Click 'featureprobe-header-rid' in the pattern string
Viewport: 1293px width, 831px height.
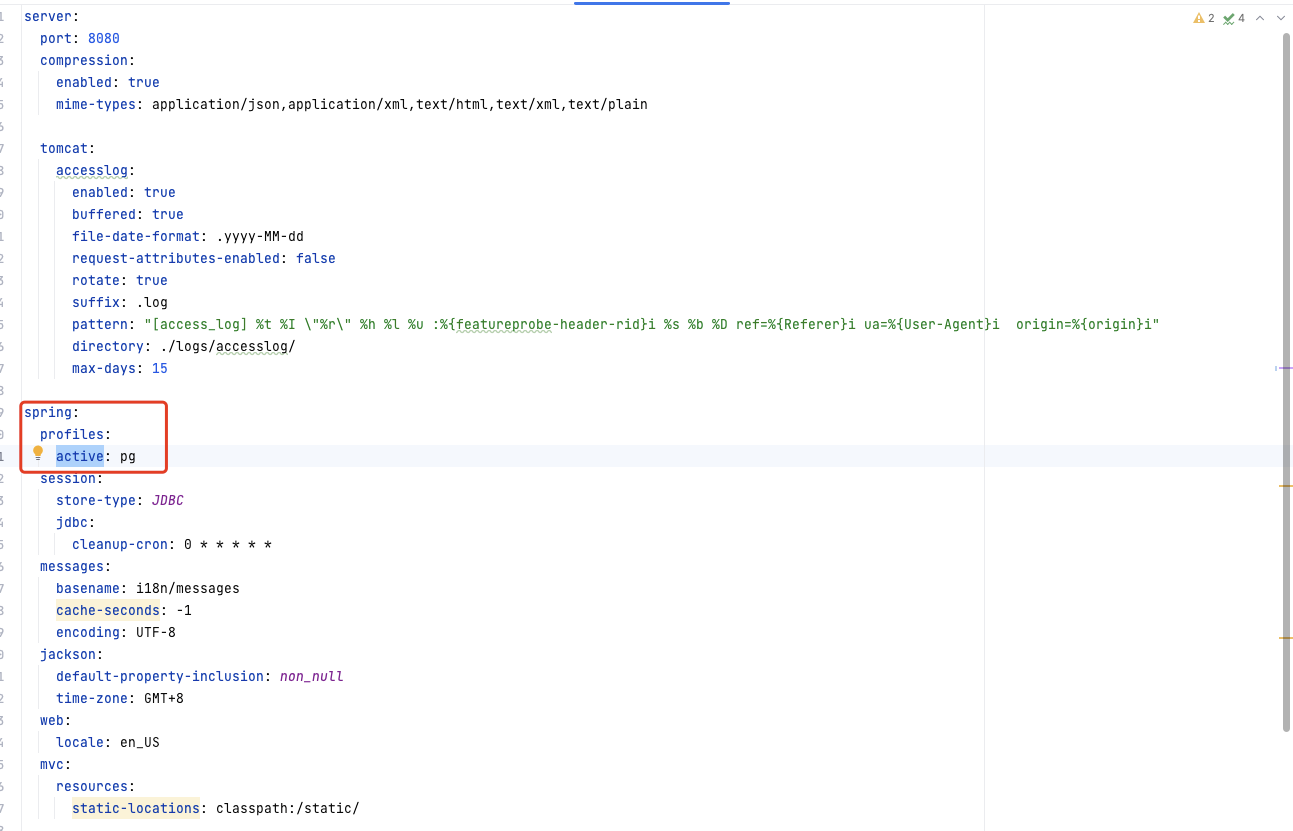[x=548, y=324]
